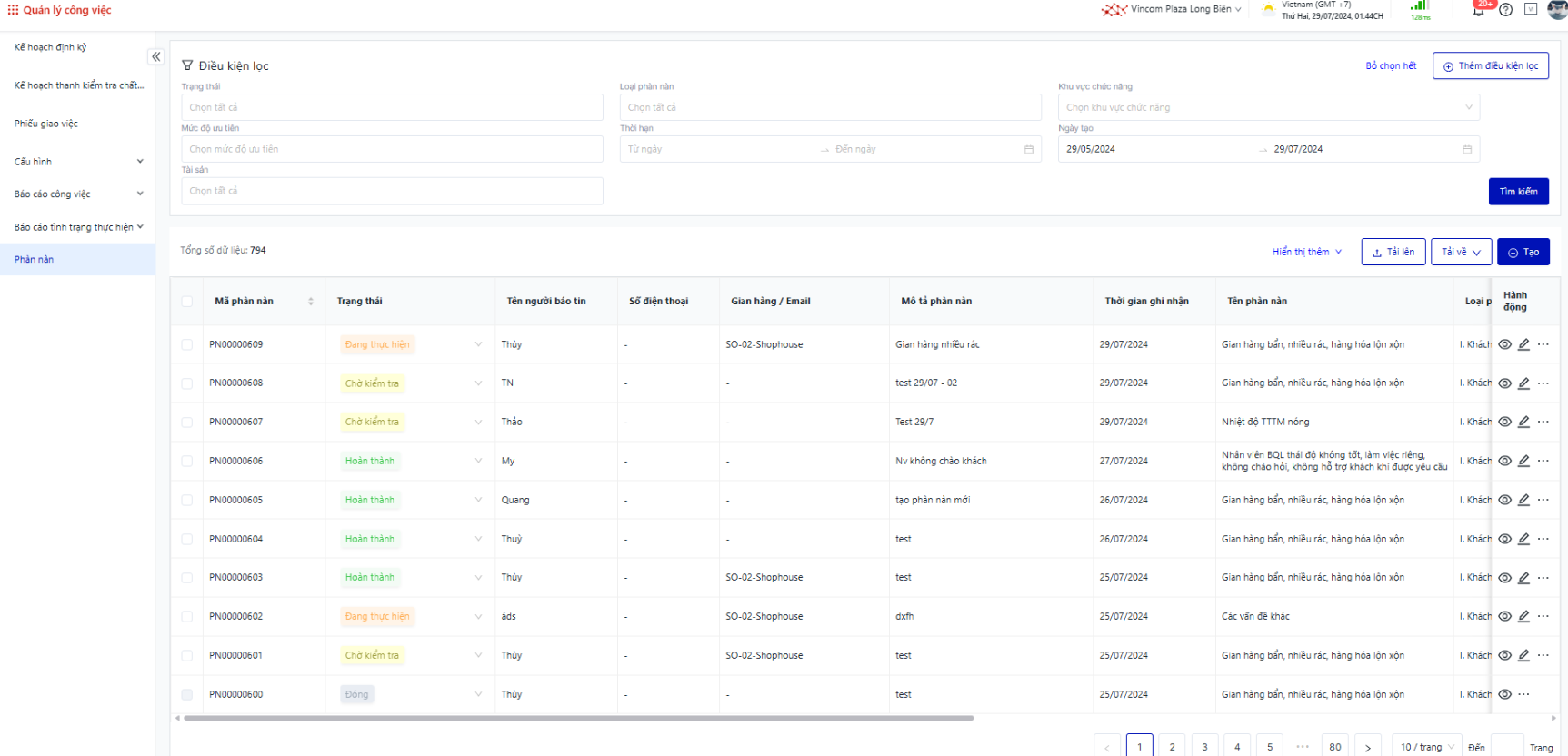Screen dimensions: 1568x756
Task: Open more actions for complaint PN00000605
Action: point(1543,500)
